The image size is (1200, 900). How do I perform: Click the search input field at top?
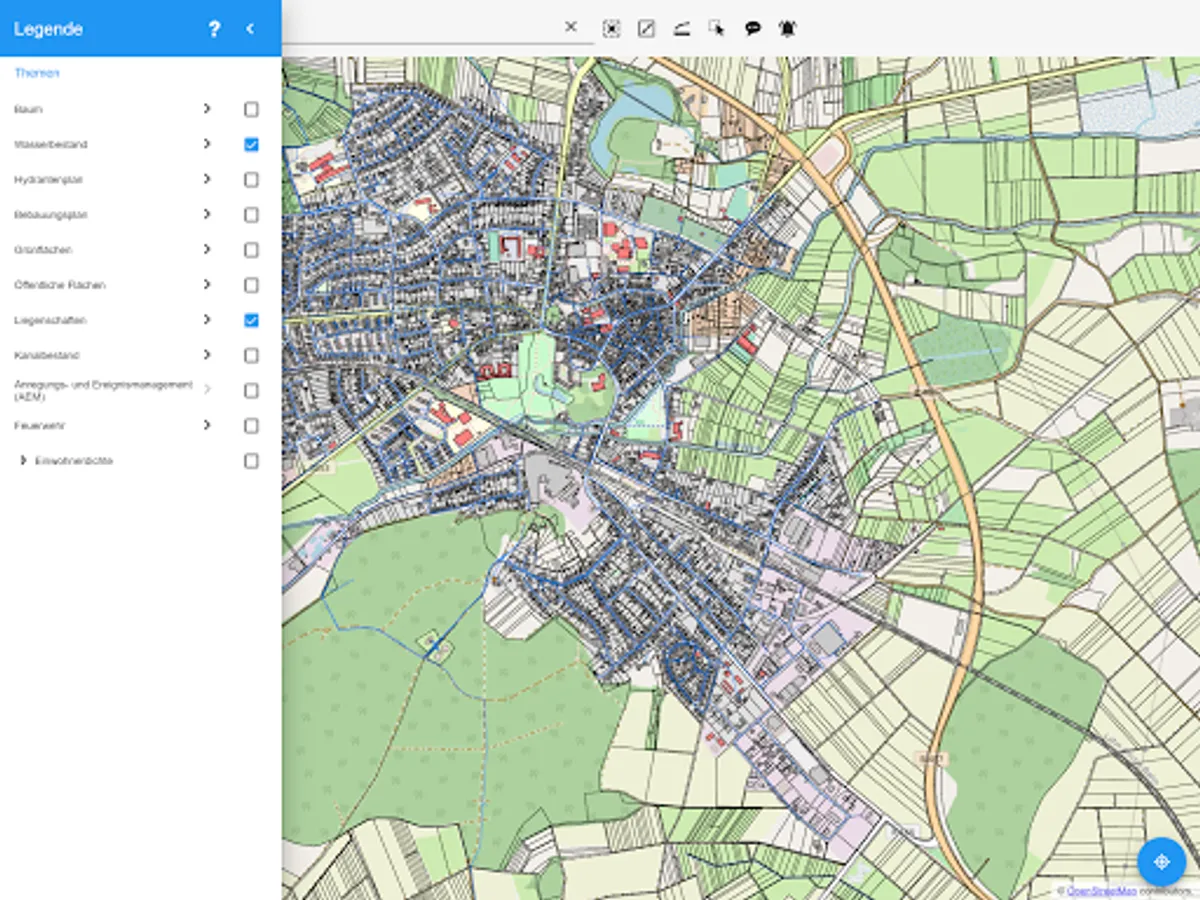pyautogui.click(x=420, y=28)
